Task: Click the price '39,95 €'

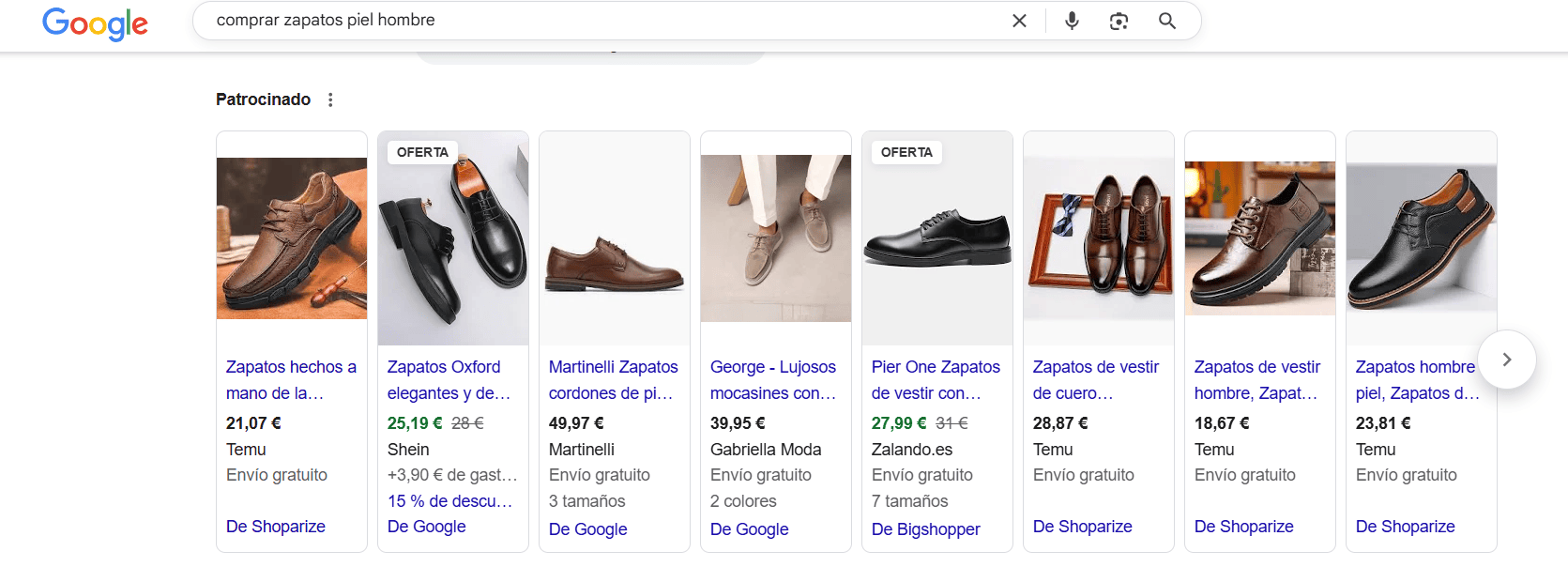Action: coord(738,423)
